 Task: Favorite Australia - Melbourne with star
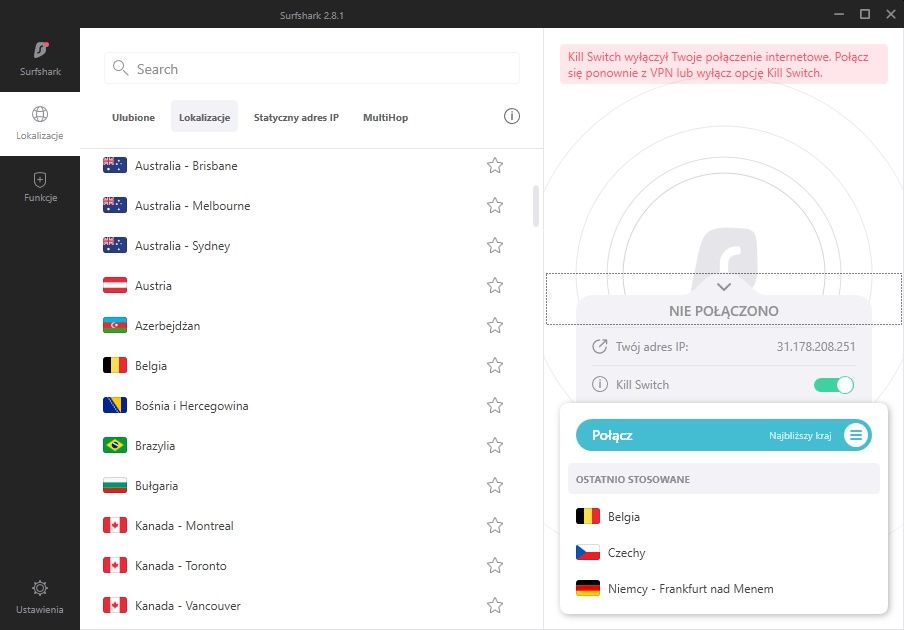coord(495,206)
